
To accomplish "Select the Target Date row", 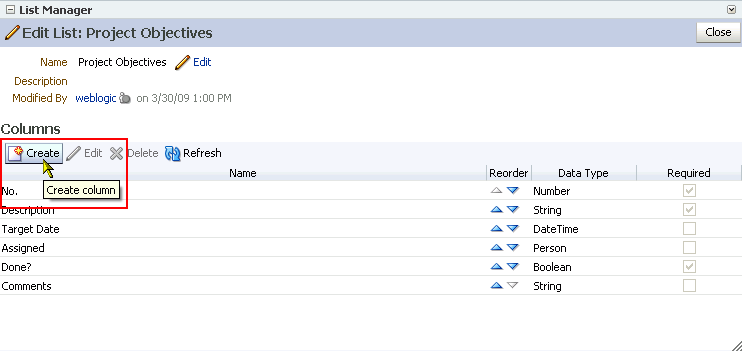I will coord(371,229).
